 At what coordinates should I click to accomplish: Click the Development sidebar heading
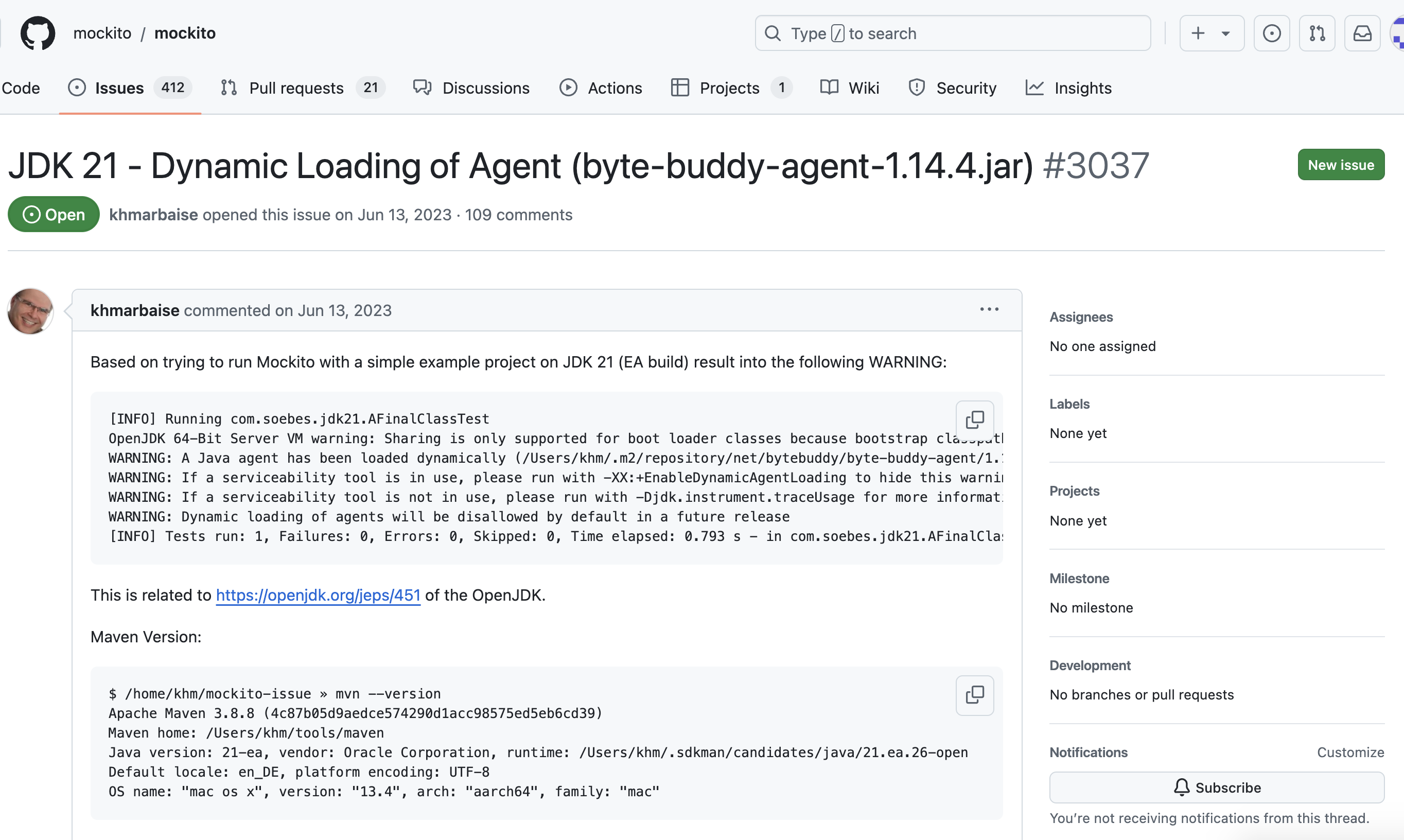point(1090,665)
